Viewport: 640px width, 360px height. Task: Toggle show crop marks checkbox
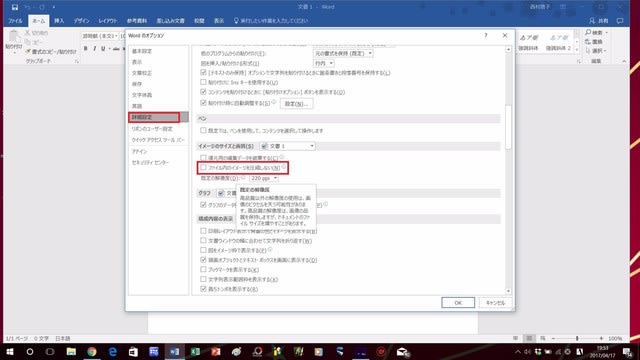(x=203, y=289)
